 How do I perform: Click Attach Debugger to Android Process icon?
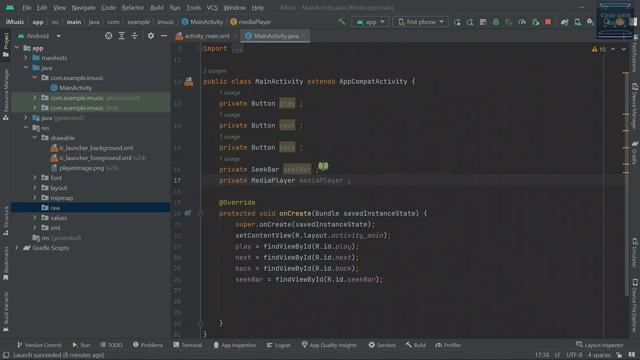535,22
